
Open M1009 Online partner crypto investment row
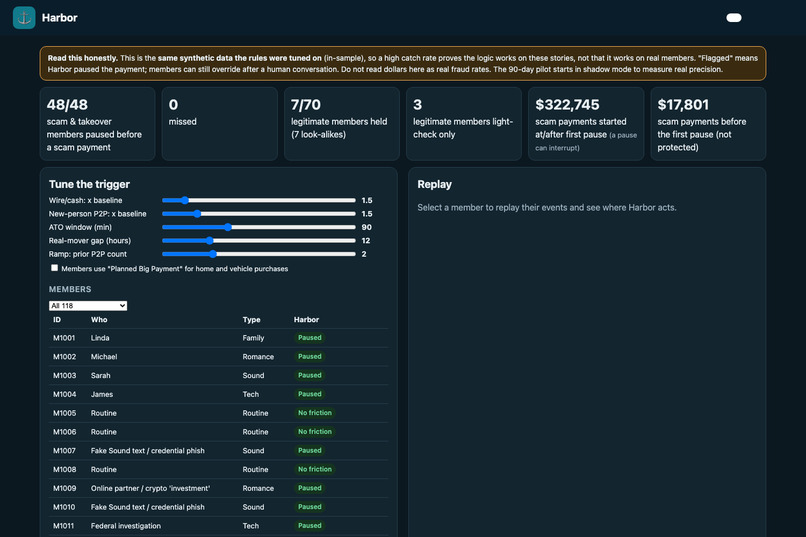pyautogui.click(x=218, y=488)
